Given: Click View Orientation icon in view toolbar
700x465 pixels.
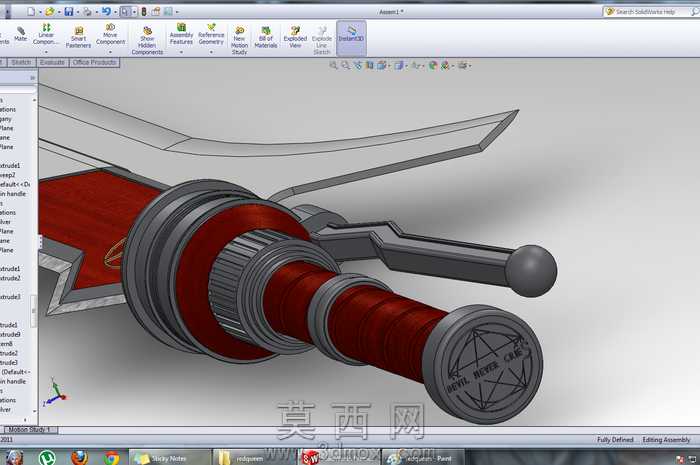Looking at the screenshot, I should pos(382,66).
